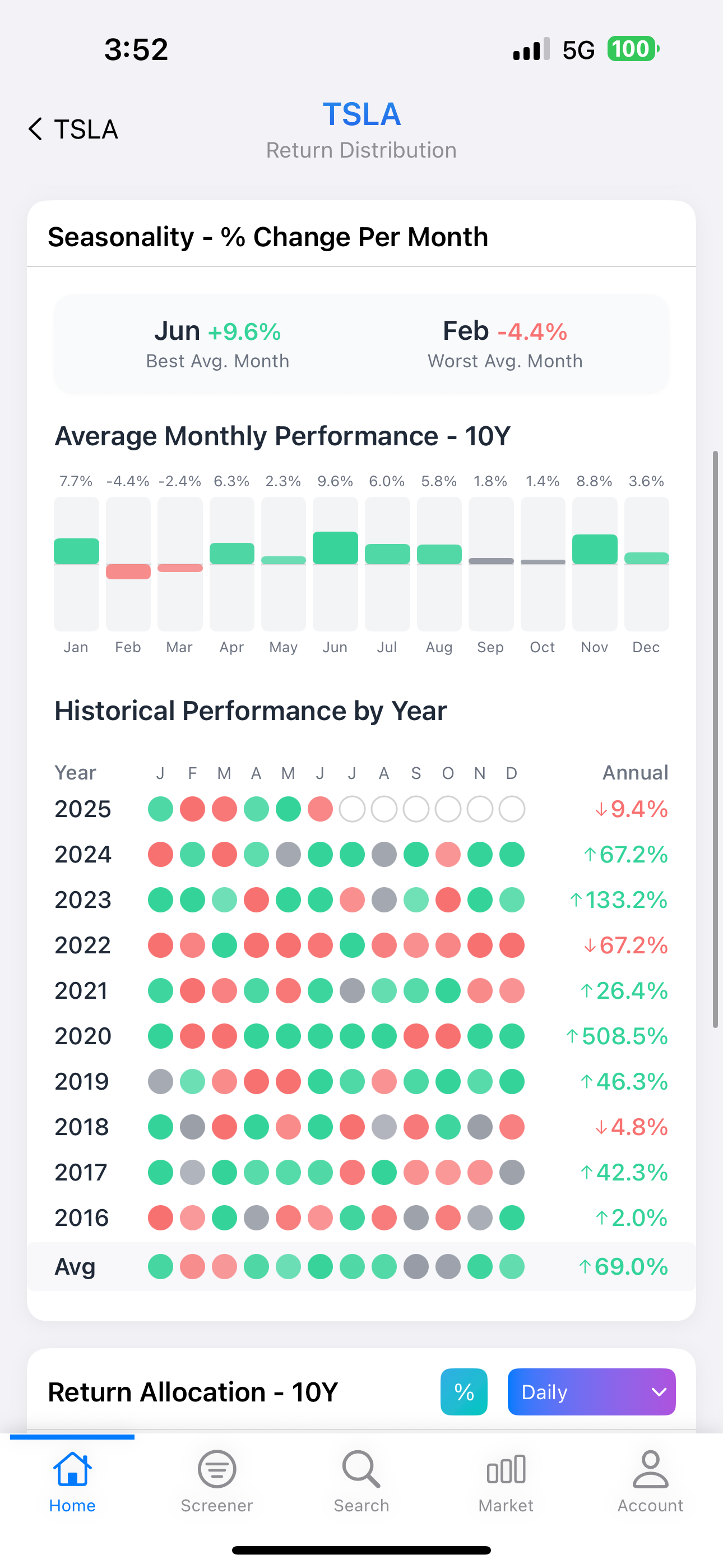The height and width of the screenshot is (1568, 723).
Task: Tap the 2016 December green dot
Action: click(512, 1218)
